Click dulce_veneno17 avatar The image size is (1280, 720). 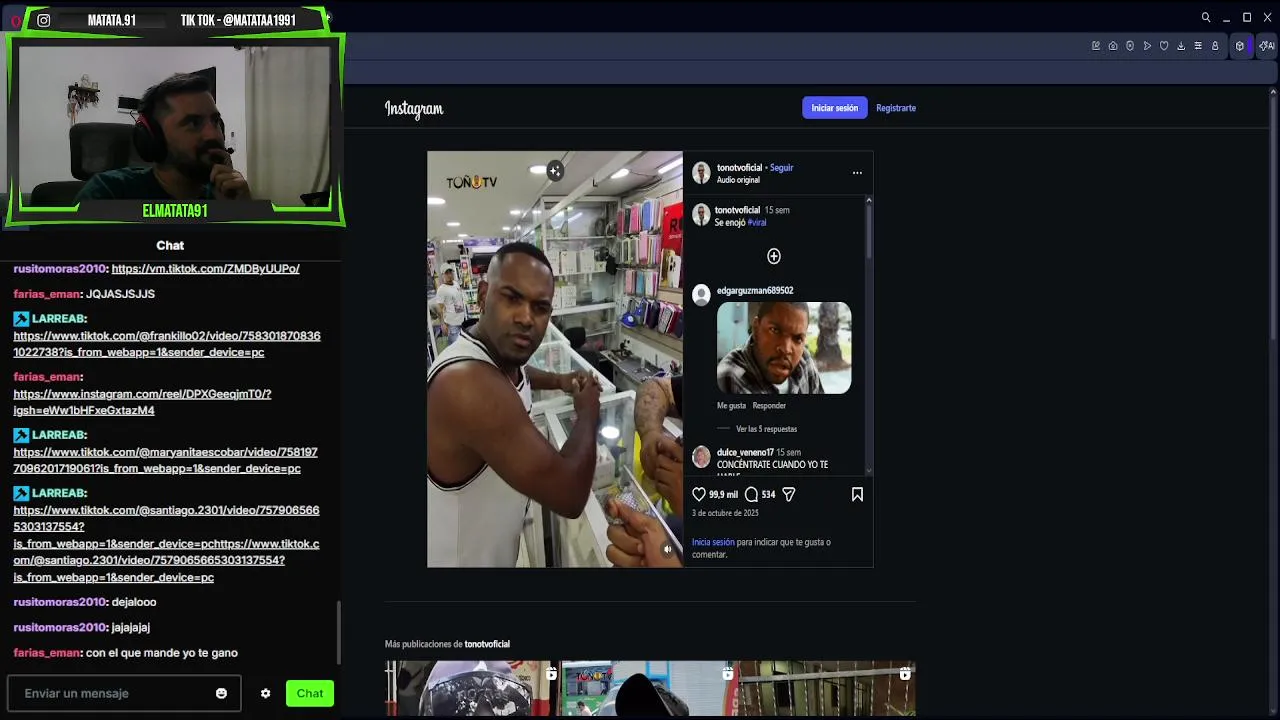[x=701, y=457]
